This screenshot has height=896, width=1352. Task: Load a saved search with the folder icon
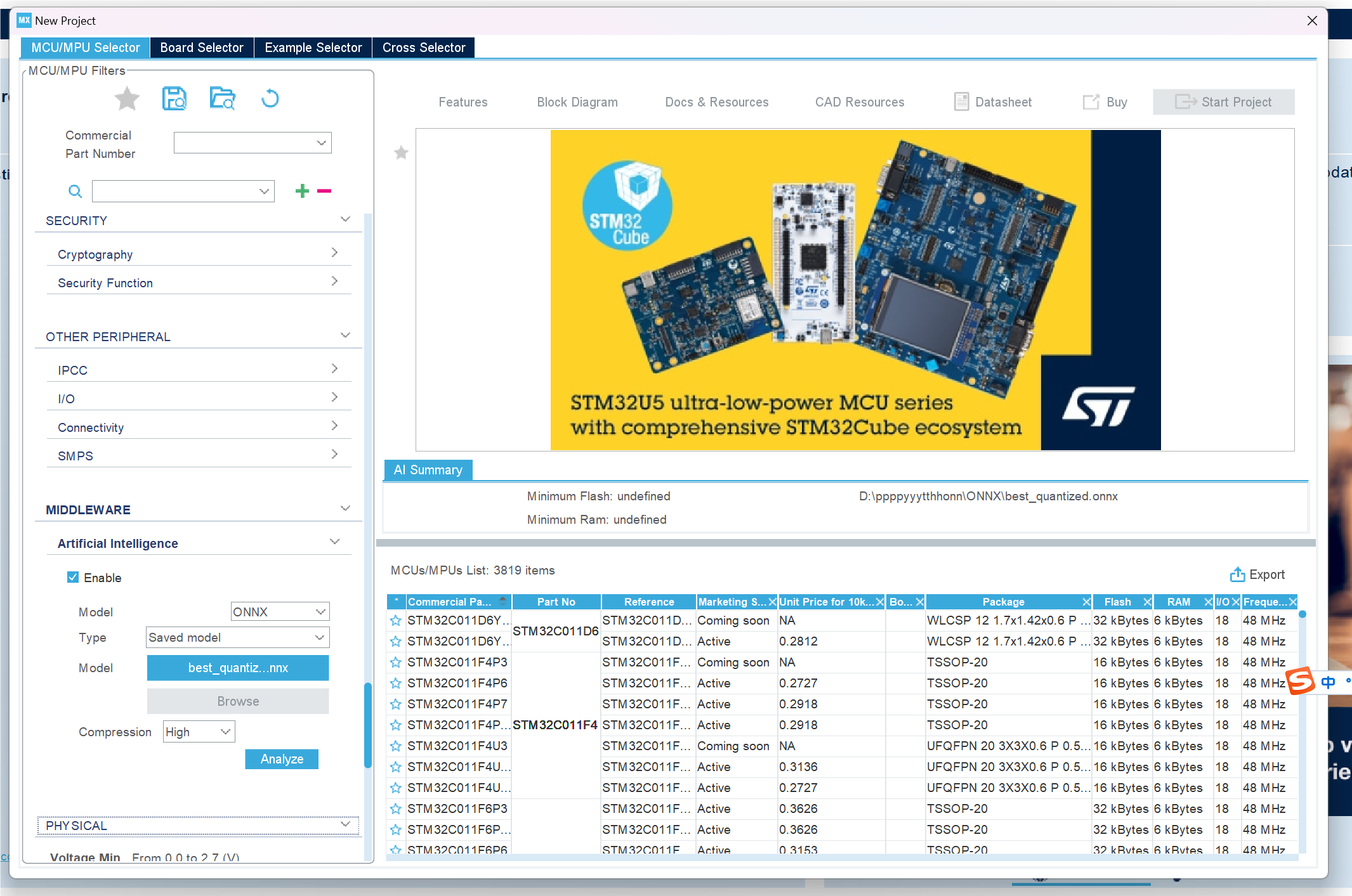pos(222,98)
